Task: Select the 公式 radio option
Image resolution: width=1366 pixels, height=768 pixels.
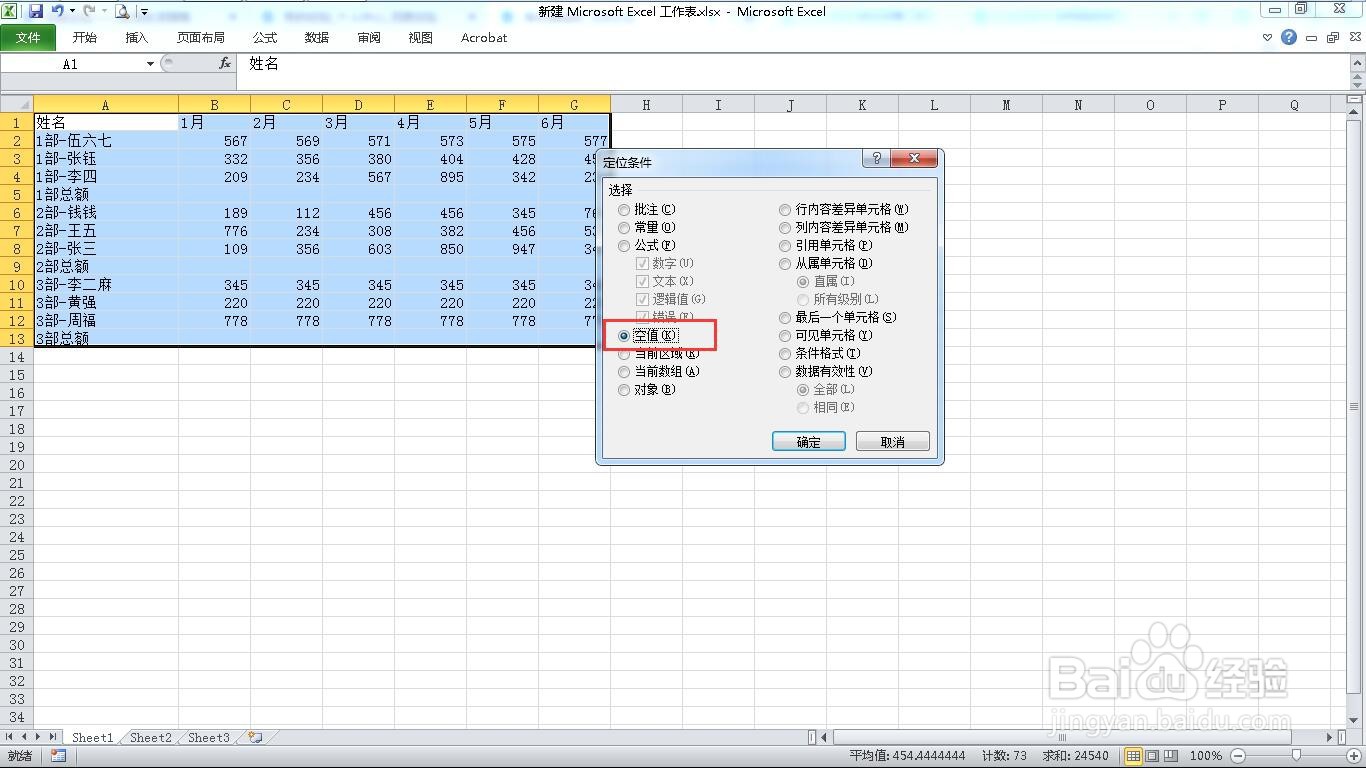Action: pyautogui.click(x=647, y=246)
